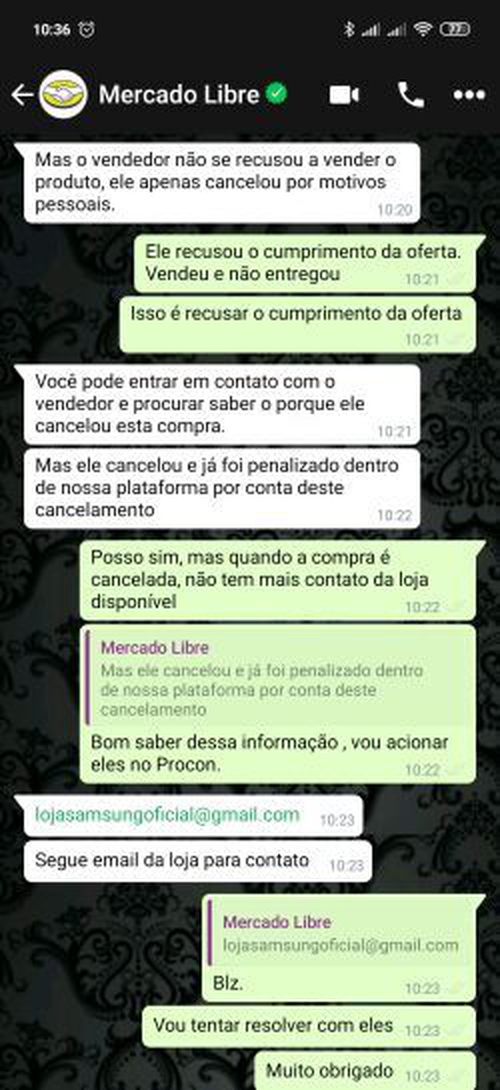The image size is (500, 1090).
Task: Tap the back arrow icon
Action: click(x=22, y=95)
